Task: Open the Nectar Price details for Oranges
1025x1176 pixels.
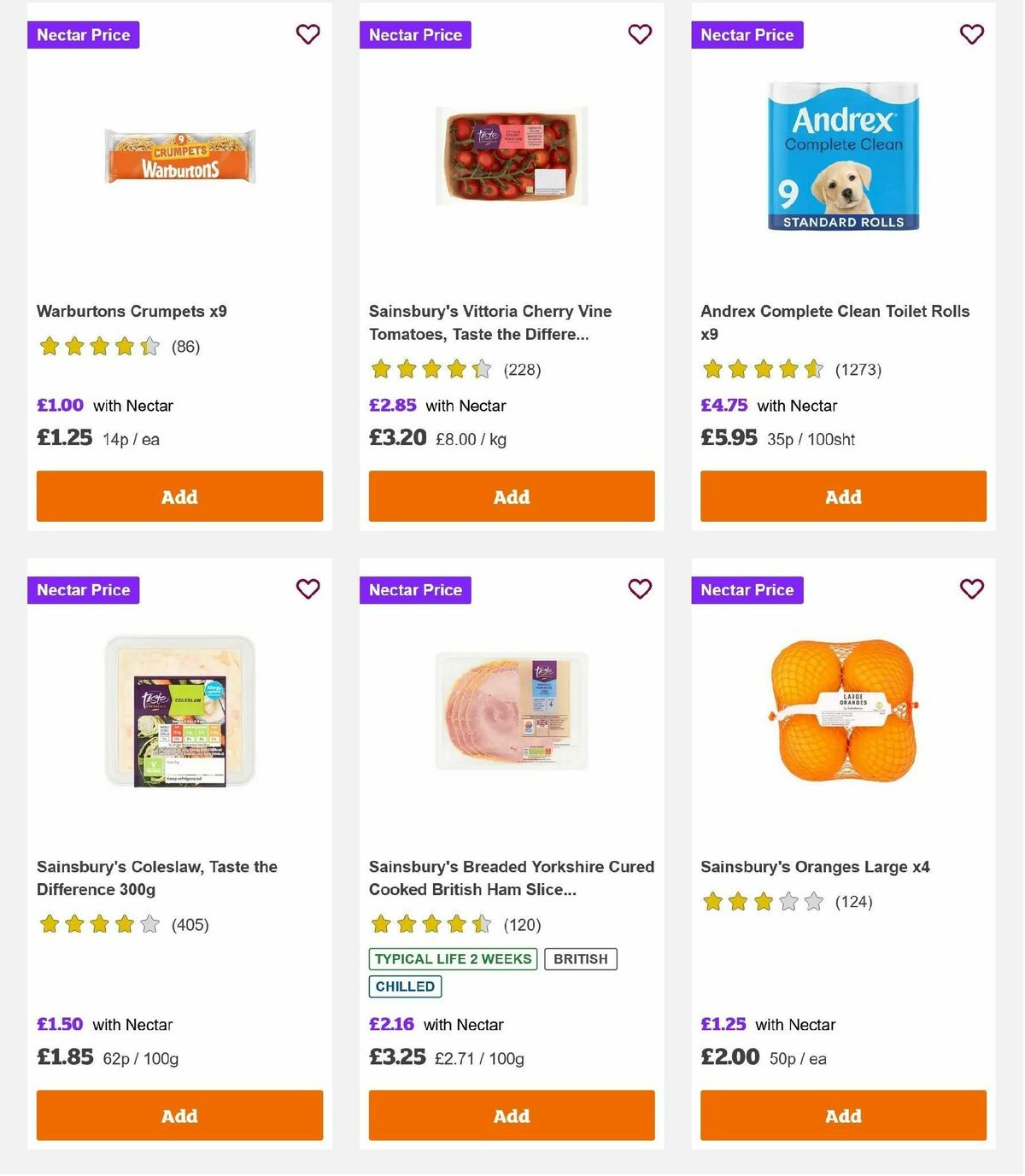Action: coord(747,589)
